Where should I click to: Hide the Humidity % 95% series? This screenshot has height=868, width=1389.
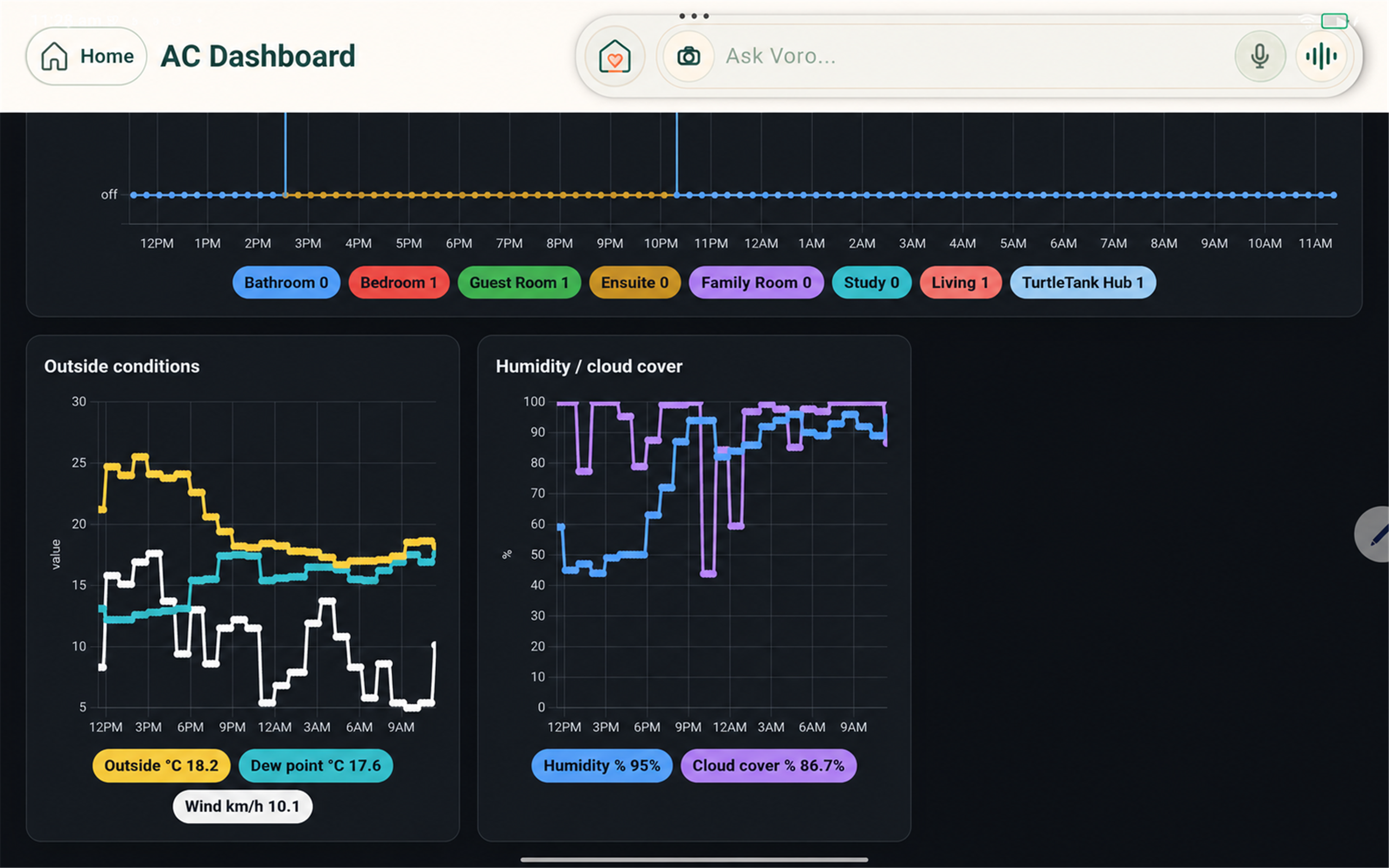[602, 765]
